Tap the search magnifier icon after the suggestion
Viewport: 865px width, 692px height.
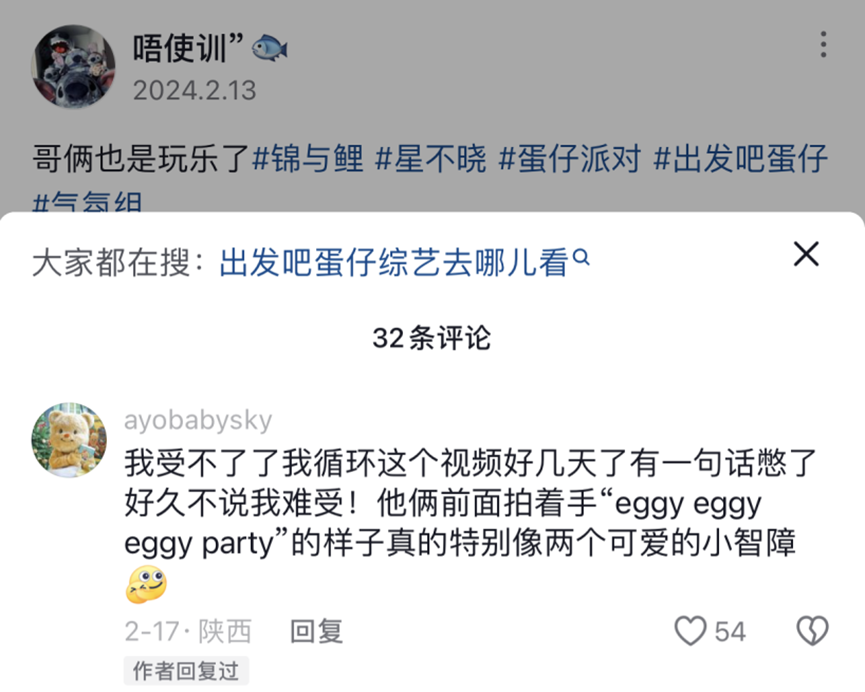[581, 260]
